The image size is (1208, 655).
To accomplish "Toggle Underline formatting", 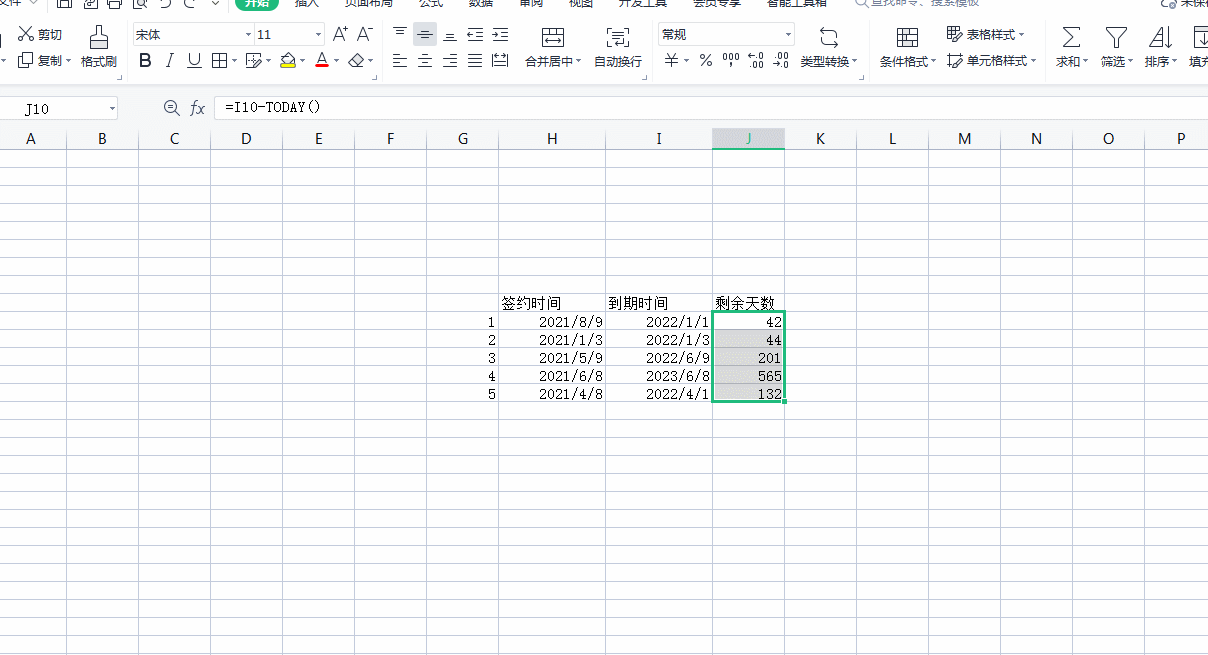I will coord(194,61).
